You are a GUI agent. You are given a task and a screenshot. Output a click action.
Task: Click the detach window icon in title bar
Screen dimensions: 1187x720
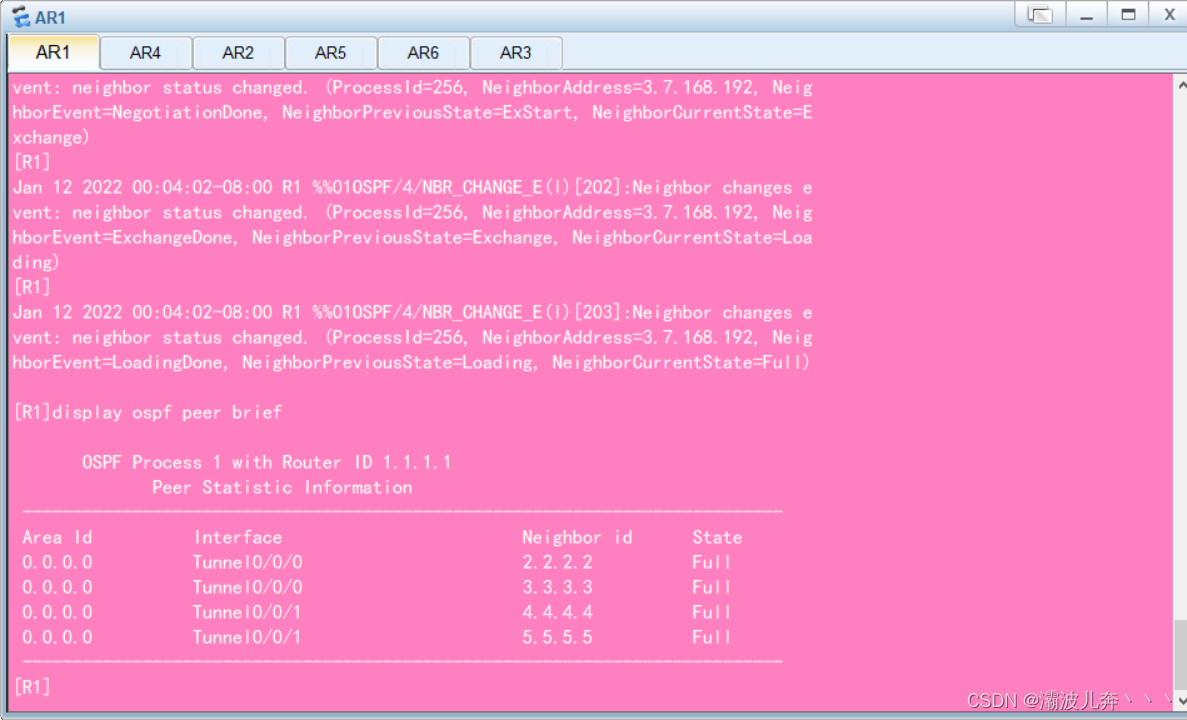click(1039, 14)
